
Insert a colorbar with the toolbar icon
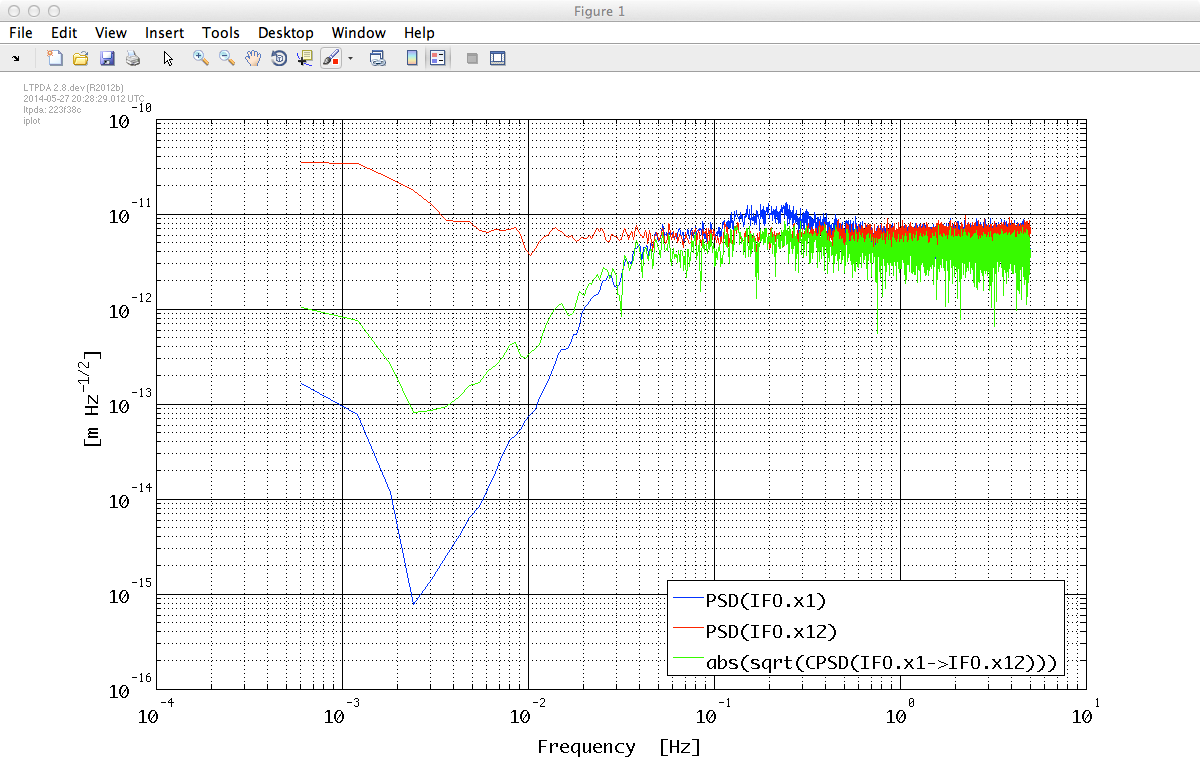(x=412, y=58)
